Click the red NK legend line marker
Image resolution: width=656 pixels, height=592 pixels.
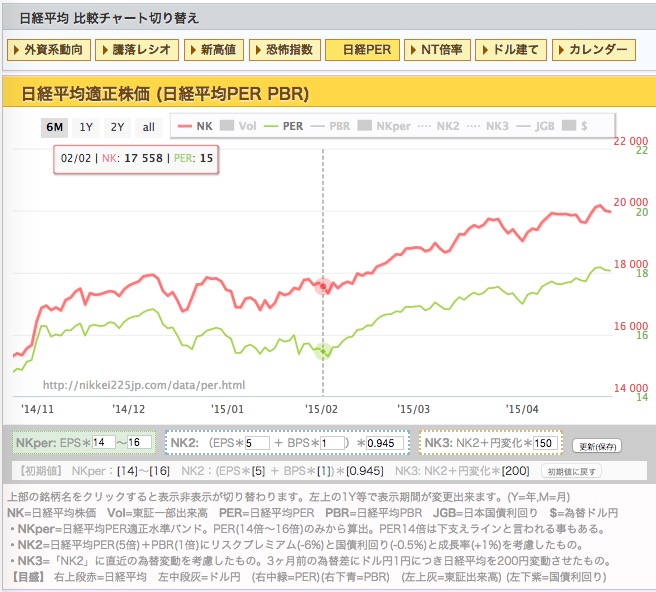[x=185, y=126]
